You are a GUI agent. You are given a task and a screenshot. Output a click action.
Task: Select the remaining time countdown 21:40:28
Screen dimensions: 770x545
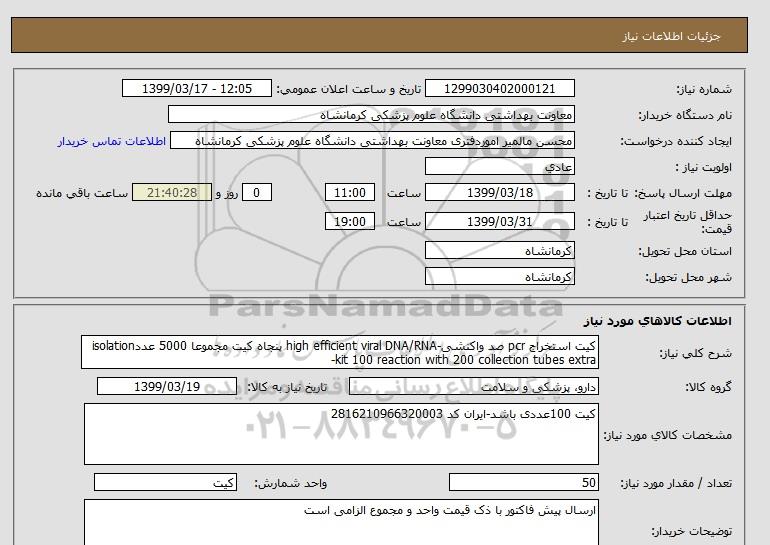(172, 192)
